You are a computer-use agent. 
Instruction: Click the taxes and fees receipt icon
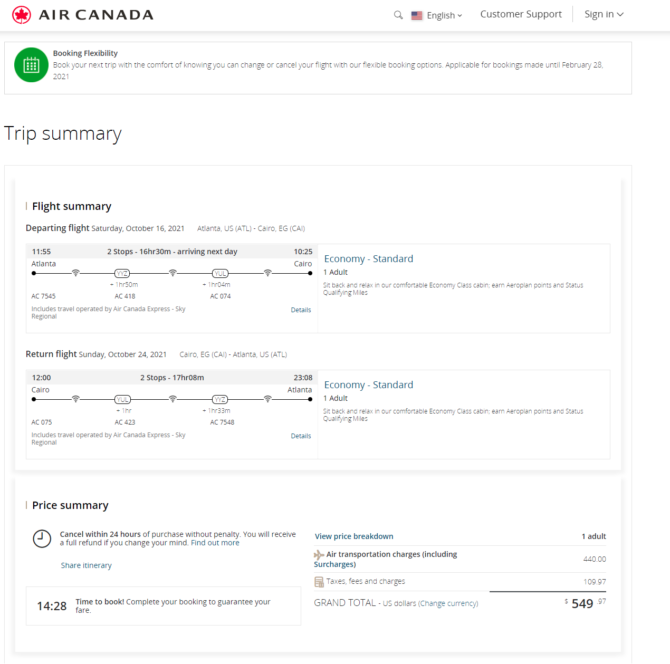click(x=319, y=582)
